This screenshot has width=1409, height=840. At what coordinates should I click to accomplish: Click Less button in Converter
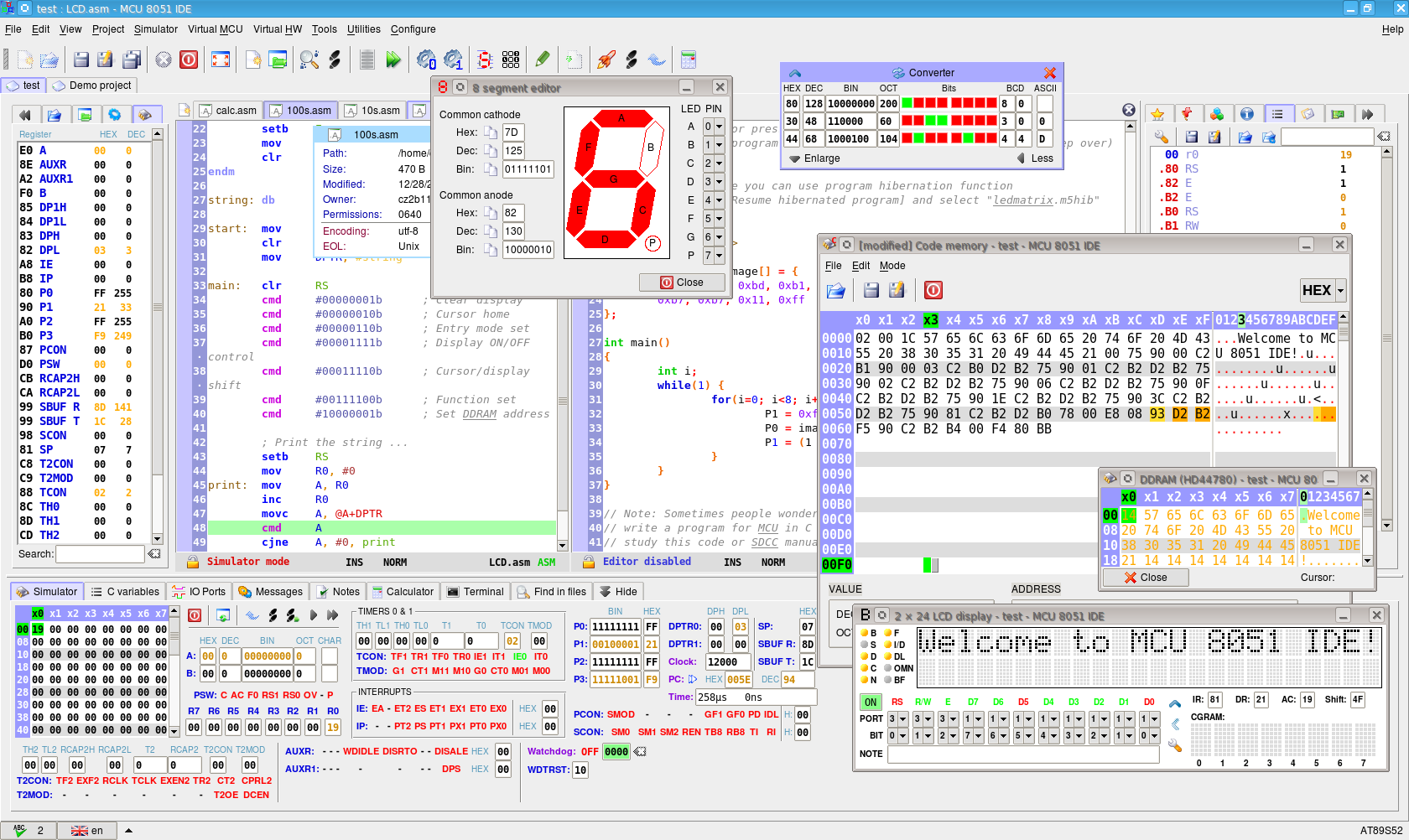click(1035, 158)
